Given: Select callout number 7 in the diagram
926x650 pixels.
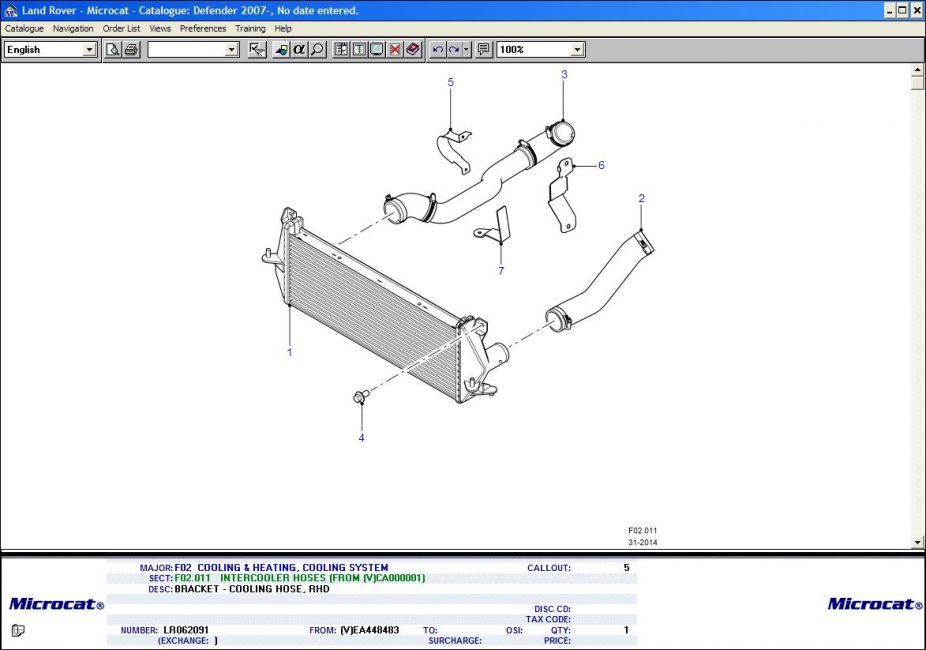Looking at the screenshot, I should [x=501, y=271].
